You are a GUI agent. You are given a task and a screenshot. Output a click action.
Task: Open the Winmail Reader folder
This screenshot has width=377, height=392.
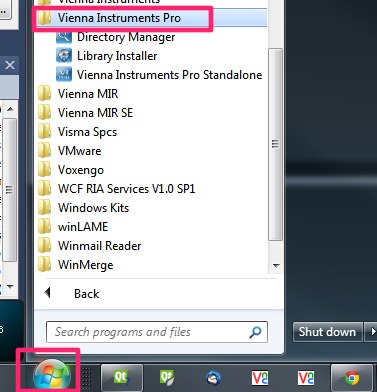89,246
